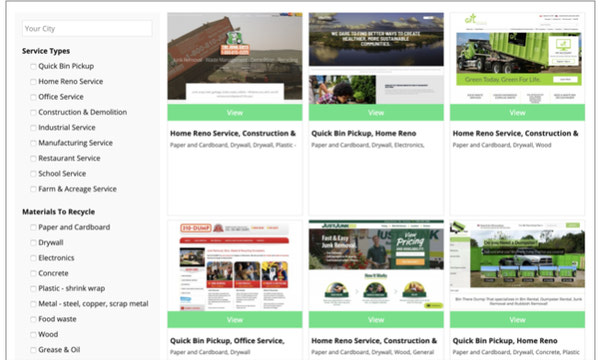
Task: Click 'Paper and Cardboard, Drywall, Electronics,' text
Action: (x=368, y=145)
